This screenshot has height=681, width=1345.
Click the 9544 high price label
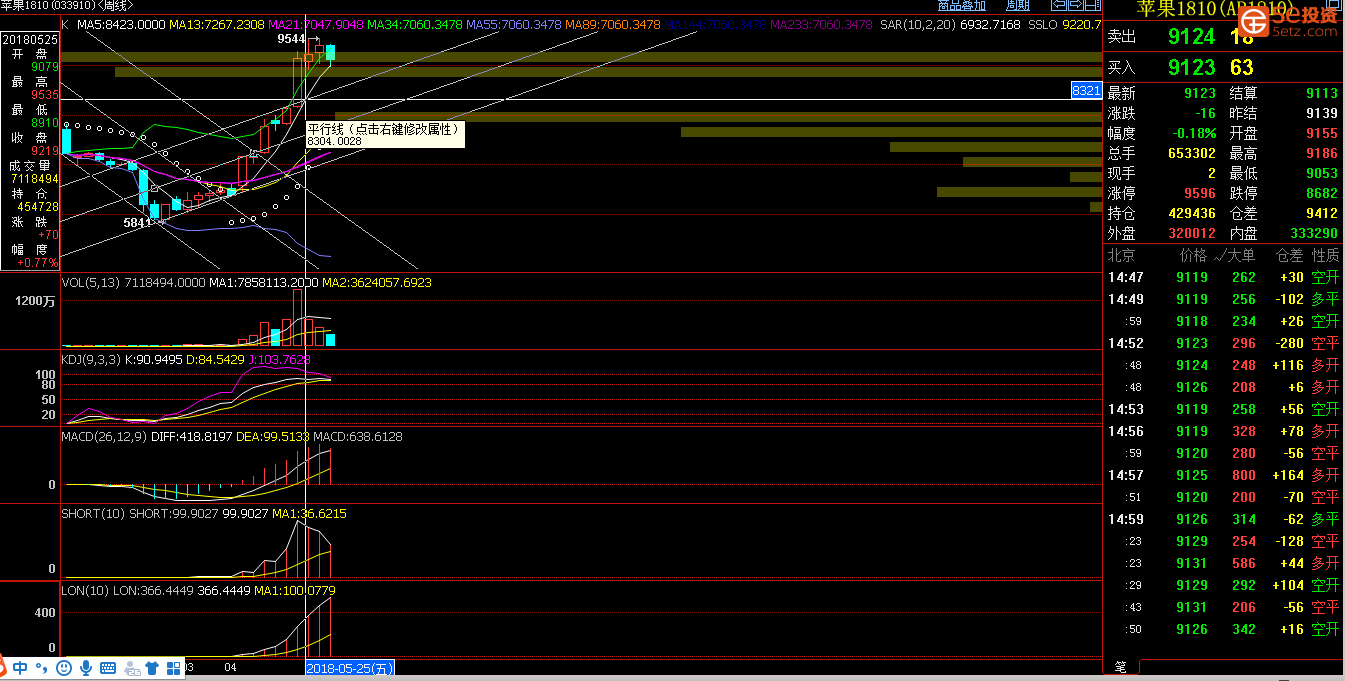pos(291,38)
